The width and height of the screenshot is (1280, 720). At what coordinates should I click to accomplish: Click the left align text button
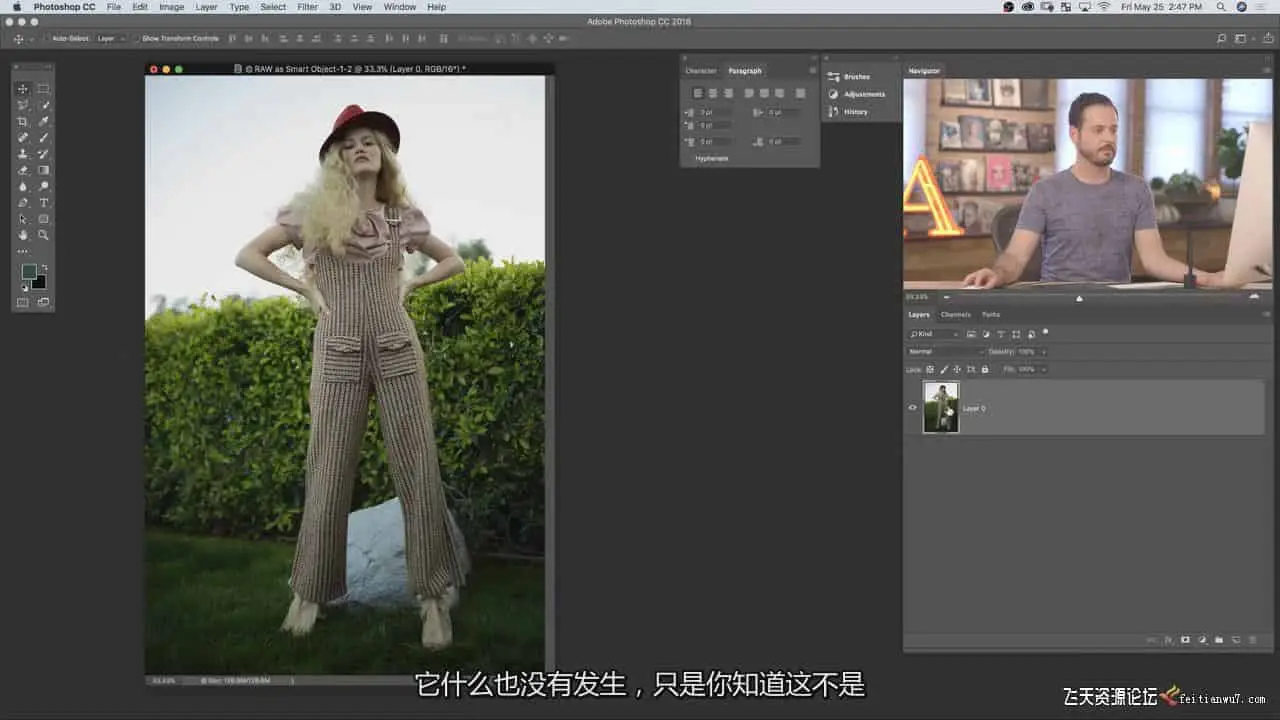click(699, 93)
